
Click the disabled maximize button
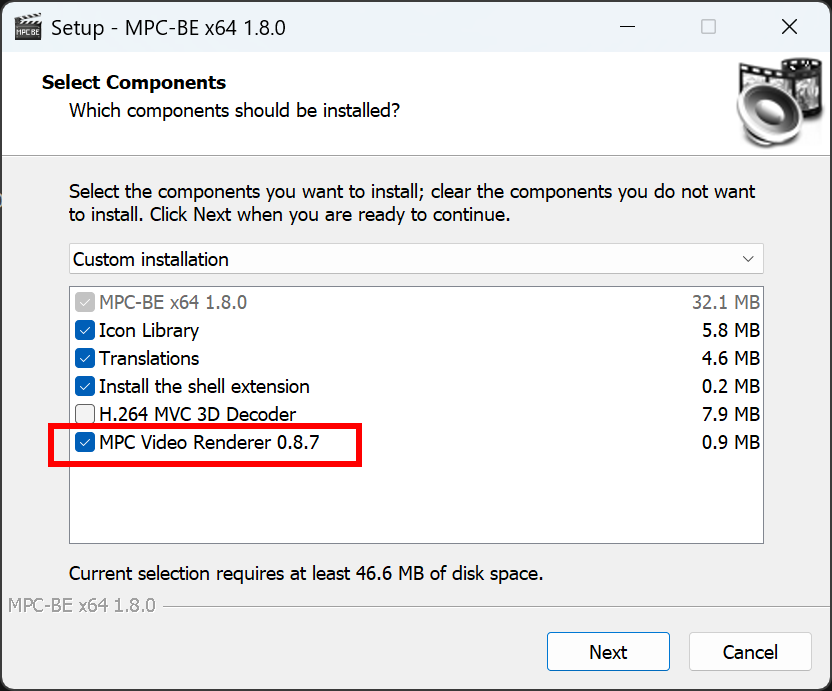(708, 27)
